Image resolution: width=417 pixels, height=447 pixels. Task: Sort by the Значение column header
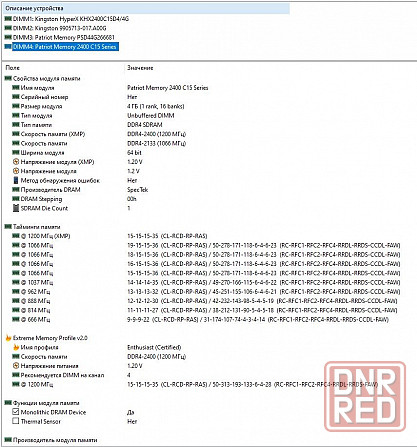[140, 68]
